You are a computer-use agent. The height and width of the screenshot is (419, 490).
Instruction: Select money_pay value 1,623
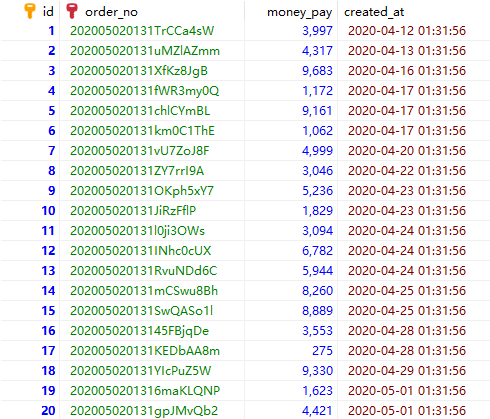pos(317,391)
